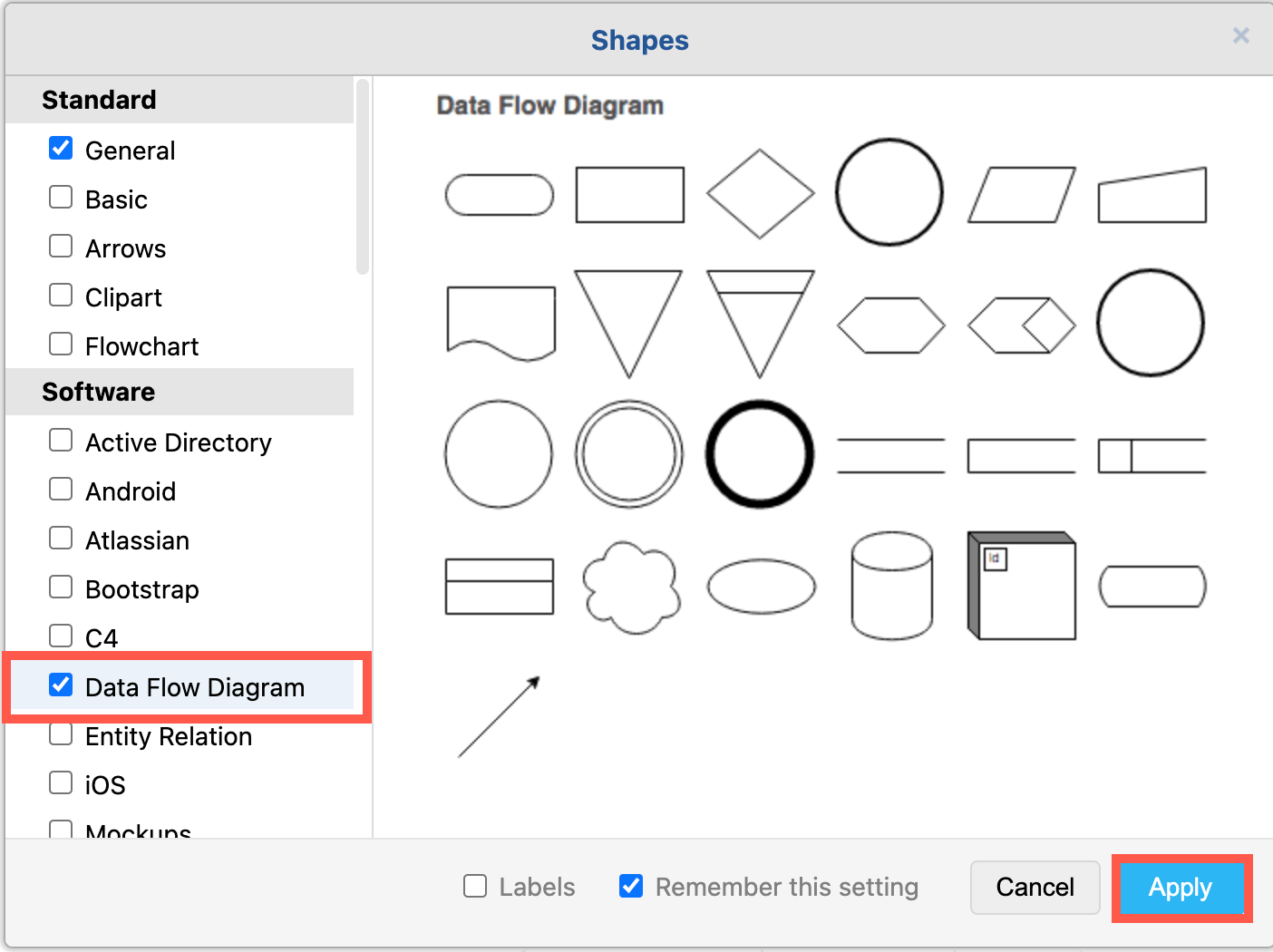1273x952 pixels.
Task: Select the parallelogram shape
Action: 1020,194
